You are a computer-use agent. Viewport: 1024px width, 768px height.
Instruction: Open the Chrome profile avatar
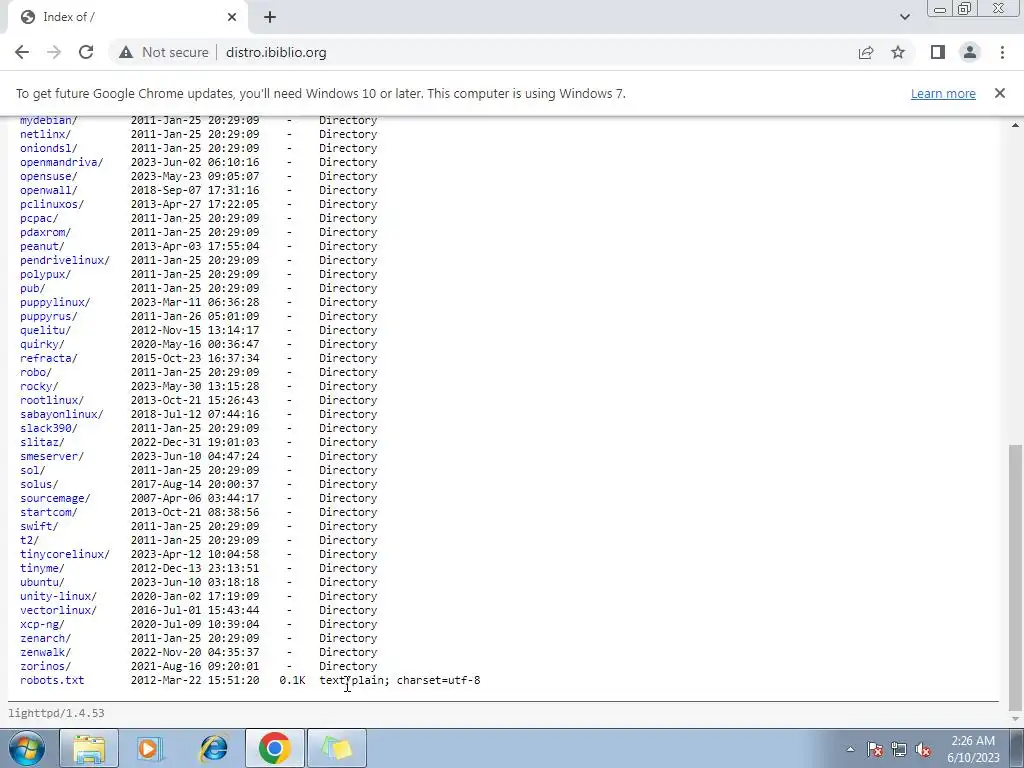(970, 52)
